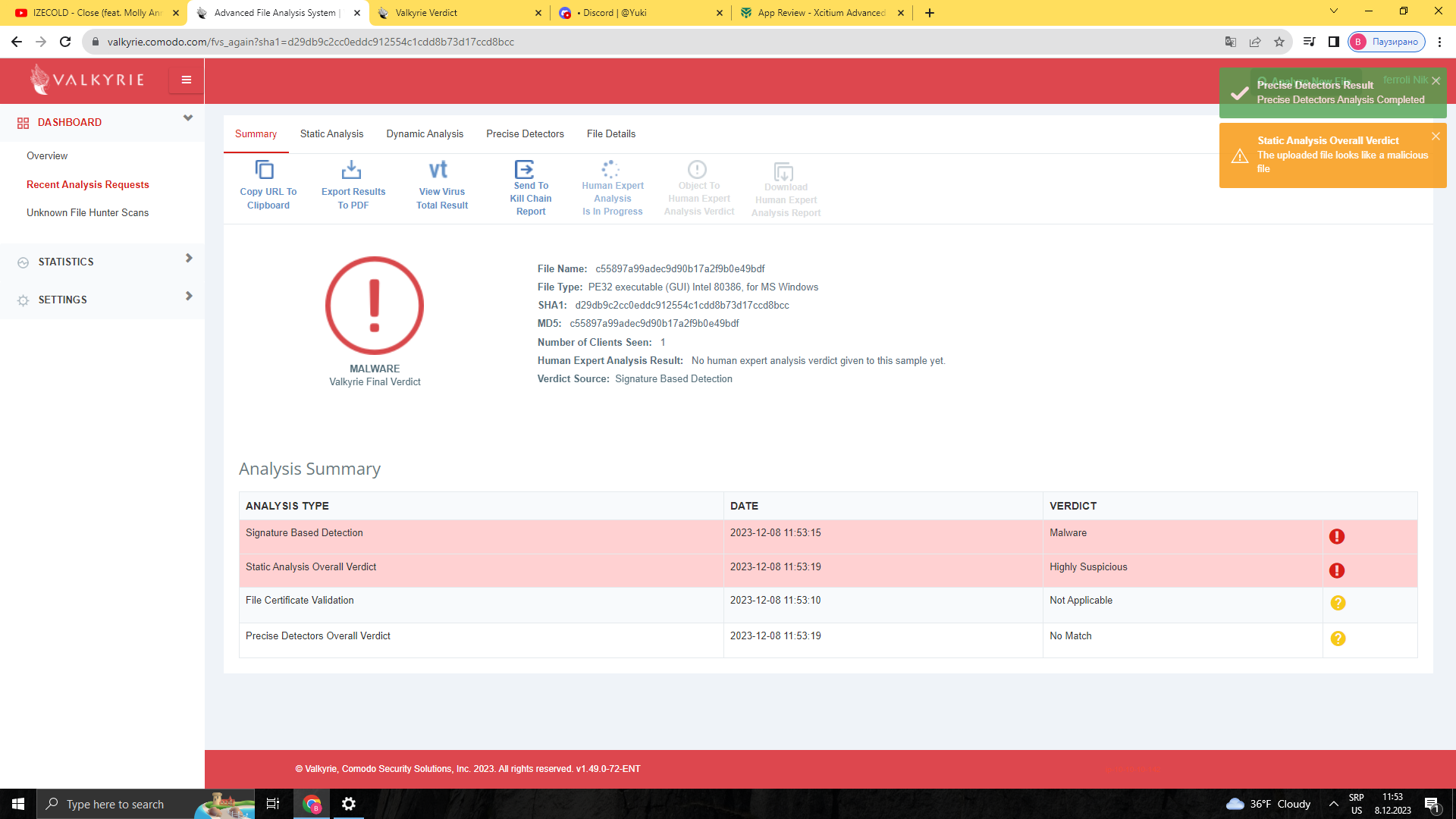Bookmark this page with star icon
This screenshot has height=819, width=1456.
click(1279, 42)
